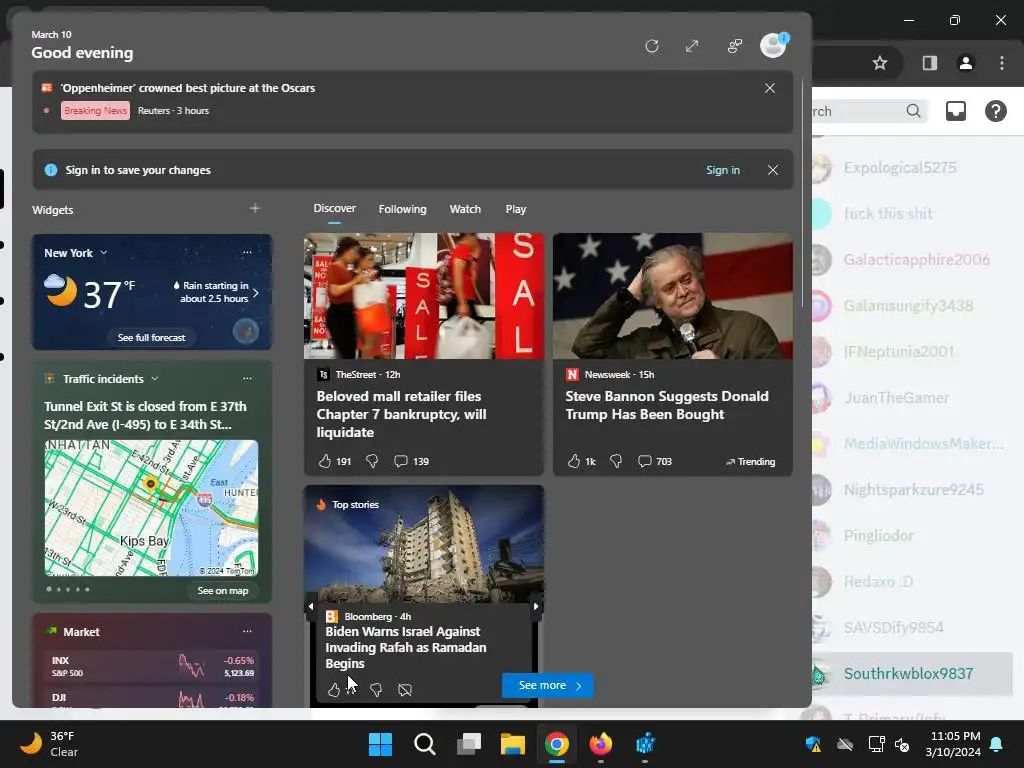Open the traffic map thumbnail
This screenshot has height=768, width=1024.
pos(152,508)
